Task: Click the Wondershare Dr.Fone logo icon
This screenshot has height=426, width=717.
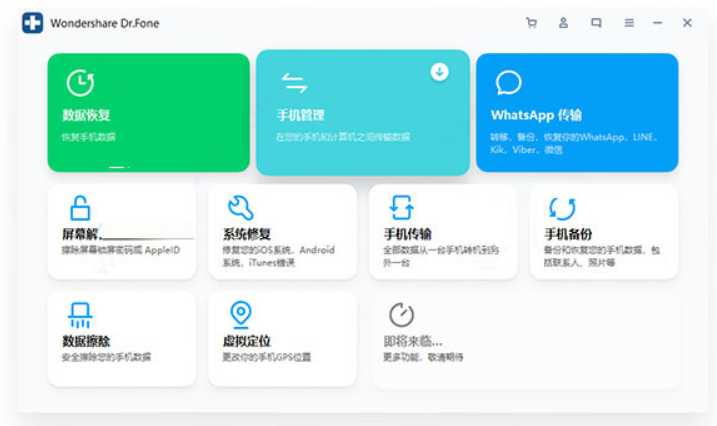Action: tap(32, 22)
